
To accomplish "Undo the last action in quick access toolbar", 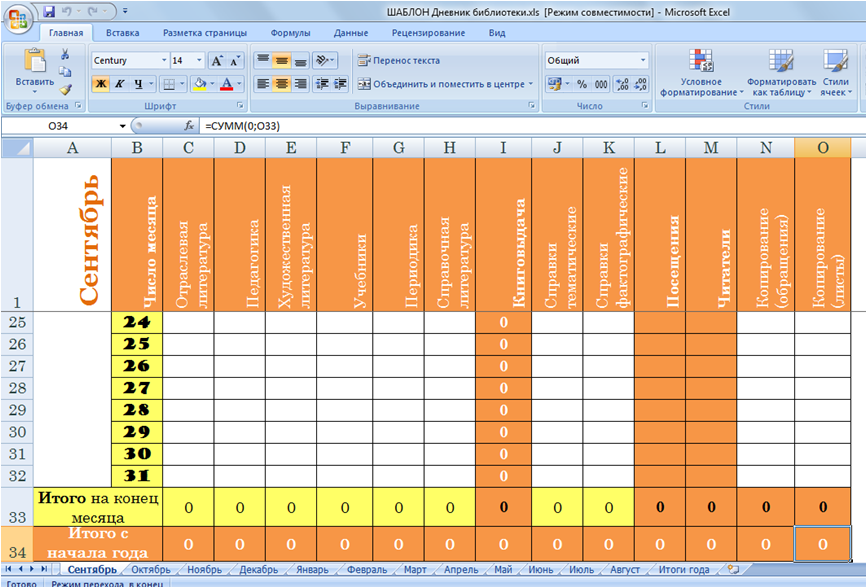I will (x=66, y=11).
